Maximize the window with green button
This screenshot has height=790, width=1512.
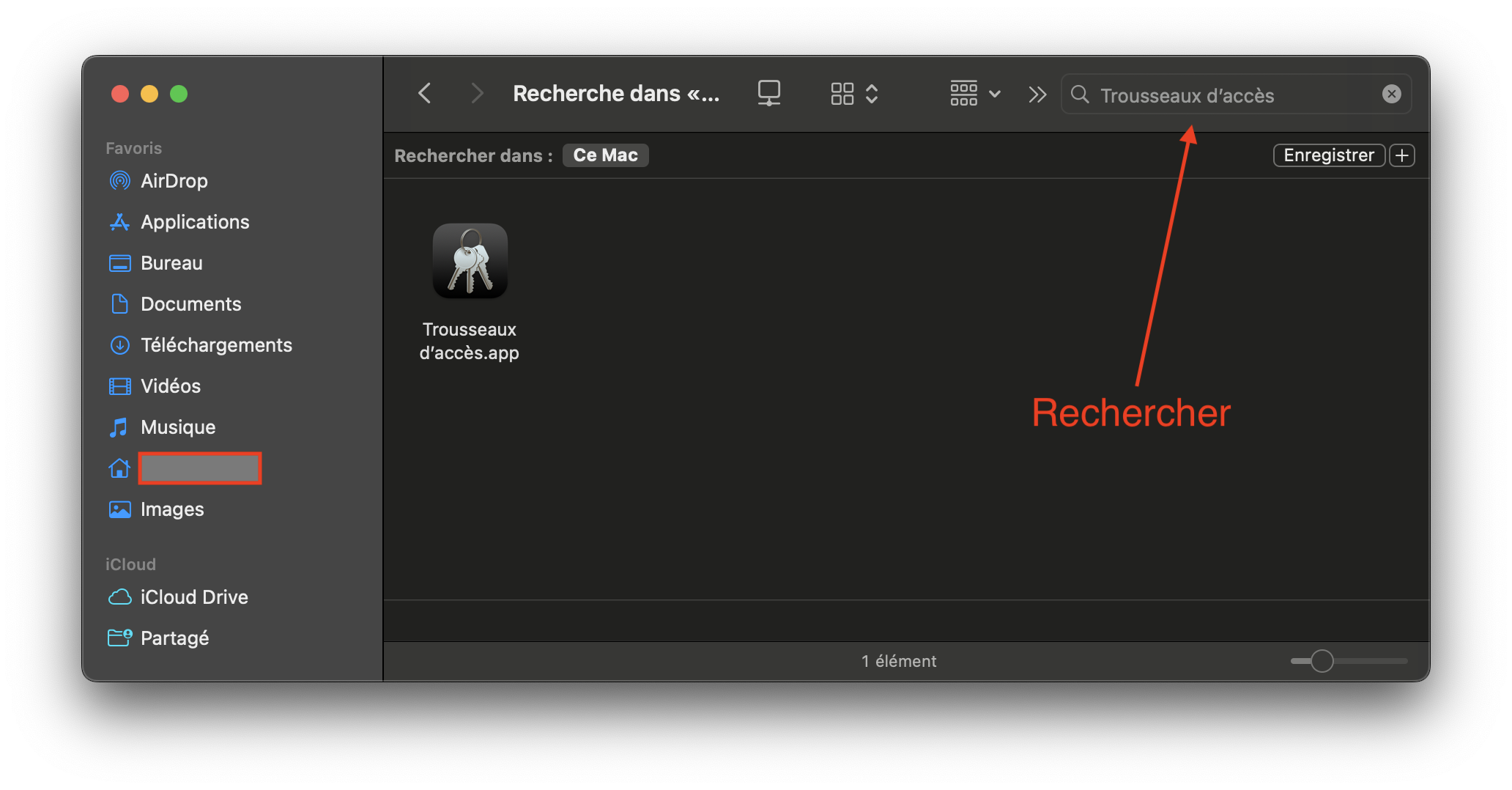pos(179,94)
